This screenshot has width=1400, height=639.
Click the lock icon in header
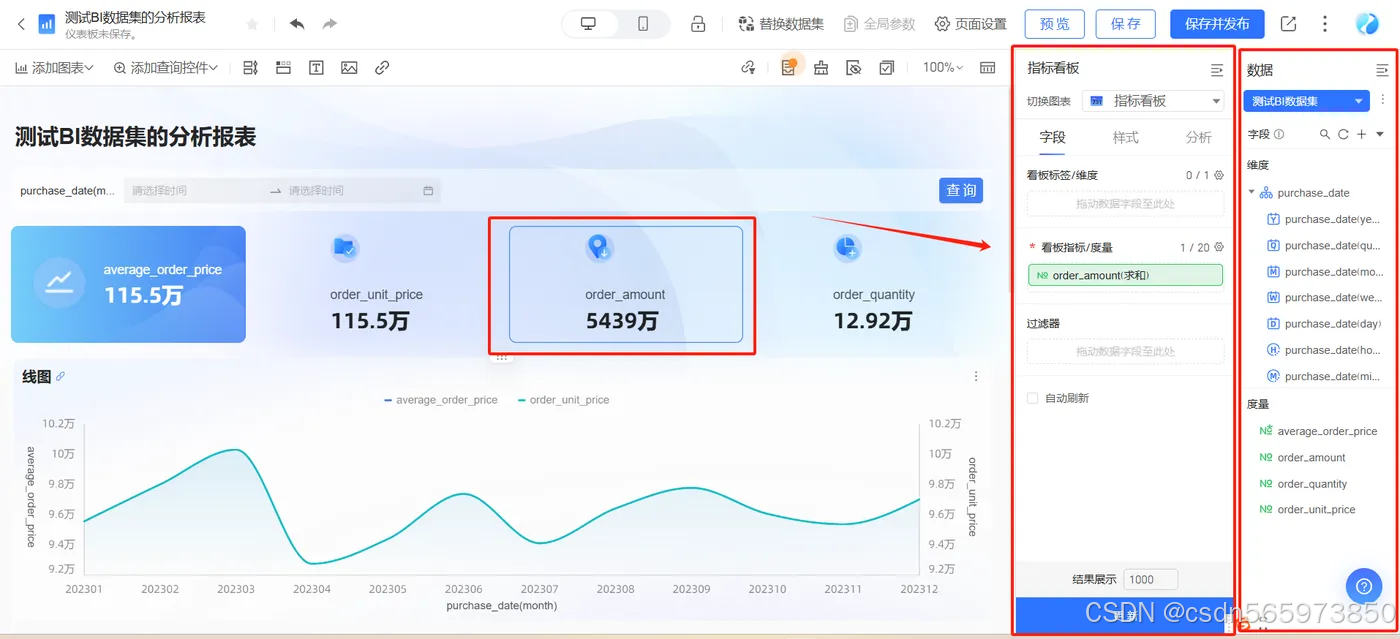pyautogui.click(x=699, y=24)
